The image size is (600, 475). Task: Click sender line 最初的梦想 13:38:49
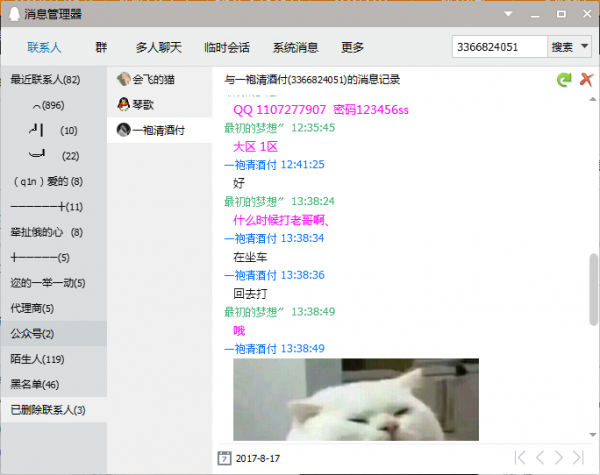pyautogui.click(x=279, y=312)
